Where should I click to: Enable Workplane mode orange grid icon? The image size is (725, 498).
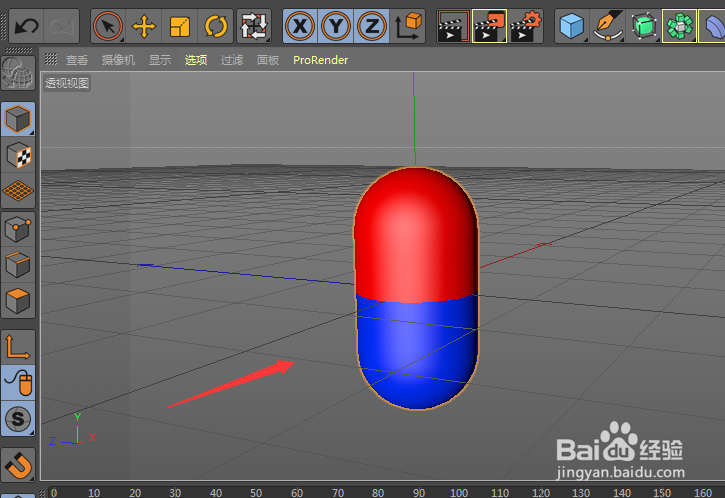[18, 191]
